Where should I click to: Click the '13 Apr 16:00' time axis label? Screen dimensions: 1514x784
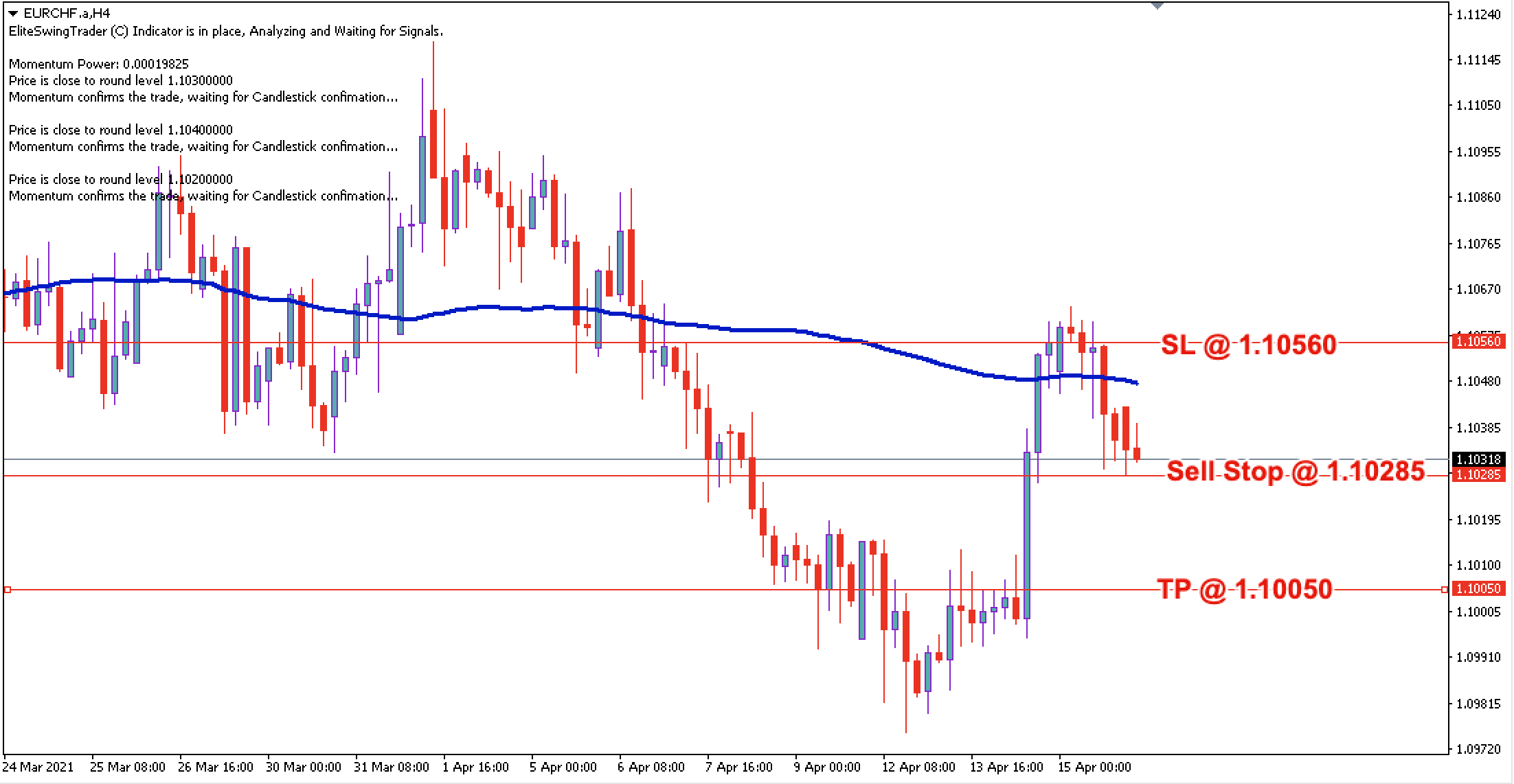click(x=1006, y=767)
